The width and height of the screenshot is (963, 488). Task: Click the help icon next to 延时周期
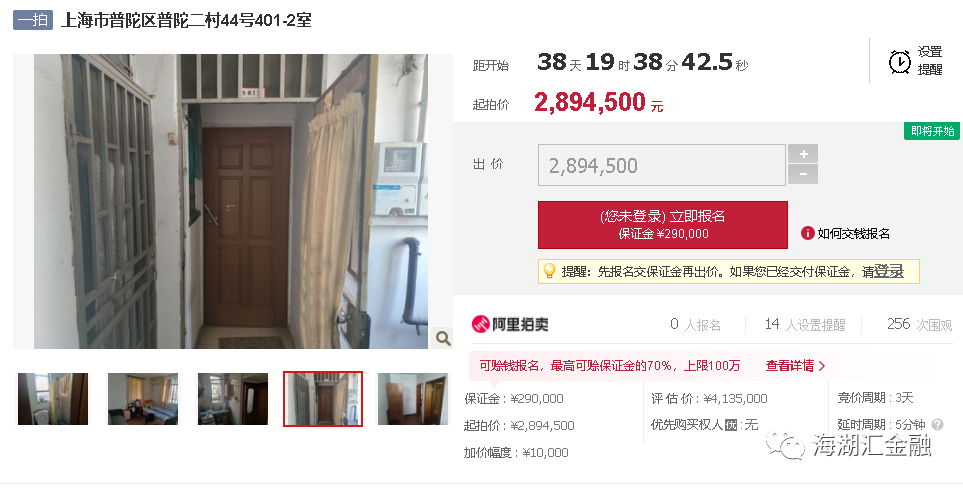click(937, 424)
